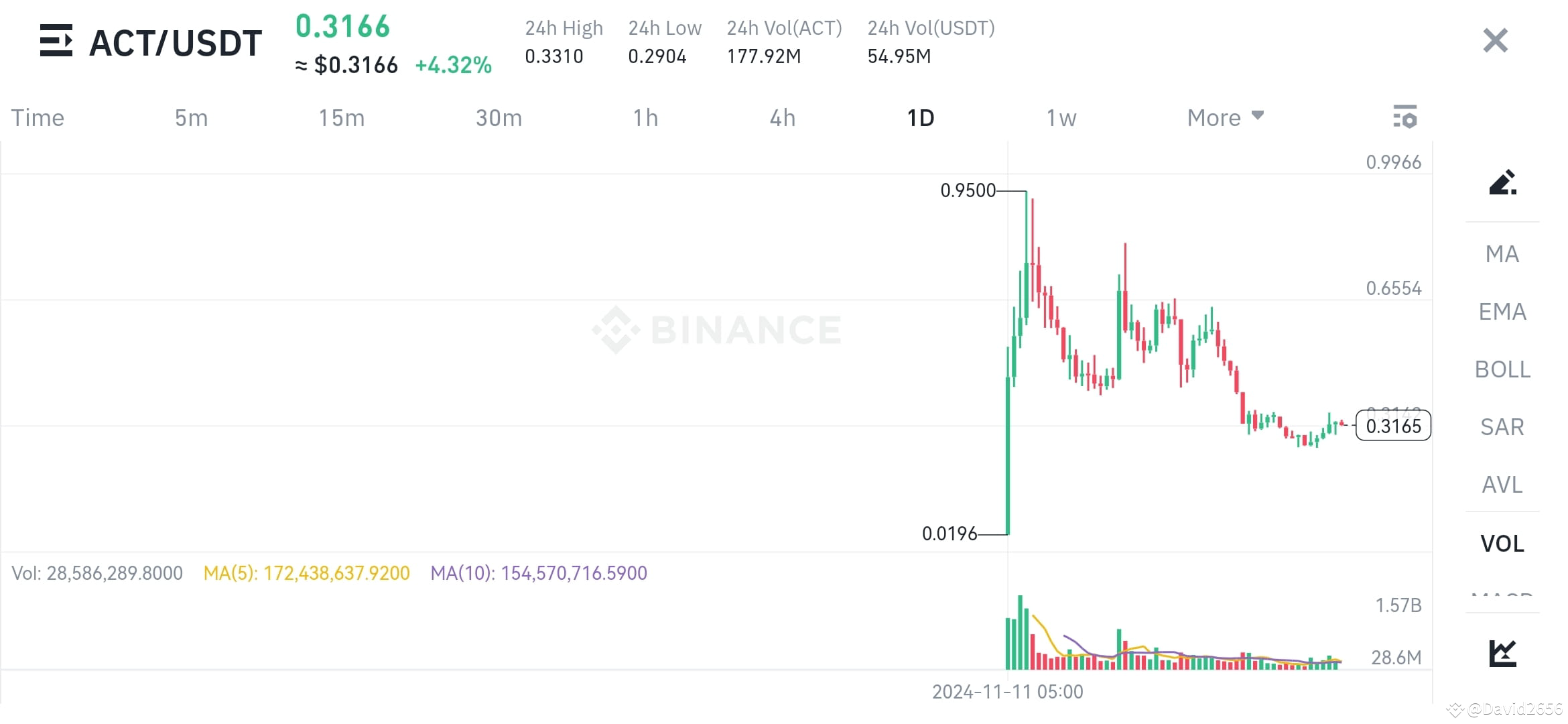
Task: Disable the VOL volume indicator
Action: (x=1503, y=544)
